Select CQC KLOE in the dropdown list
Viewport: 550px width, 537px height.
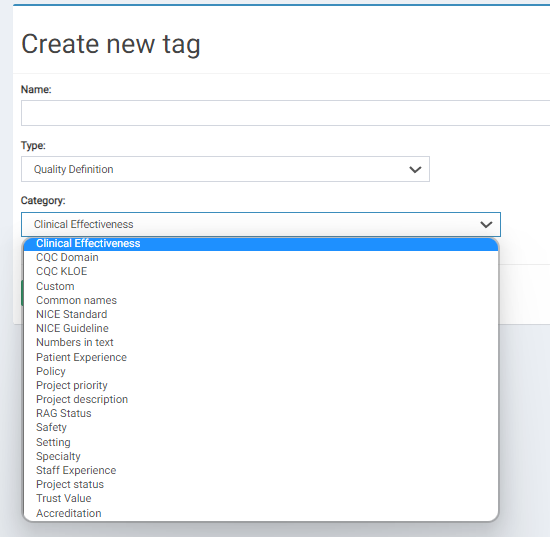261,271
